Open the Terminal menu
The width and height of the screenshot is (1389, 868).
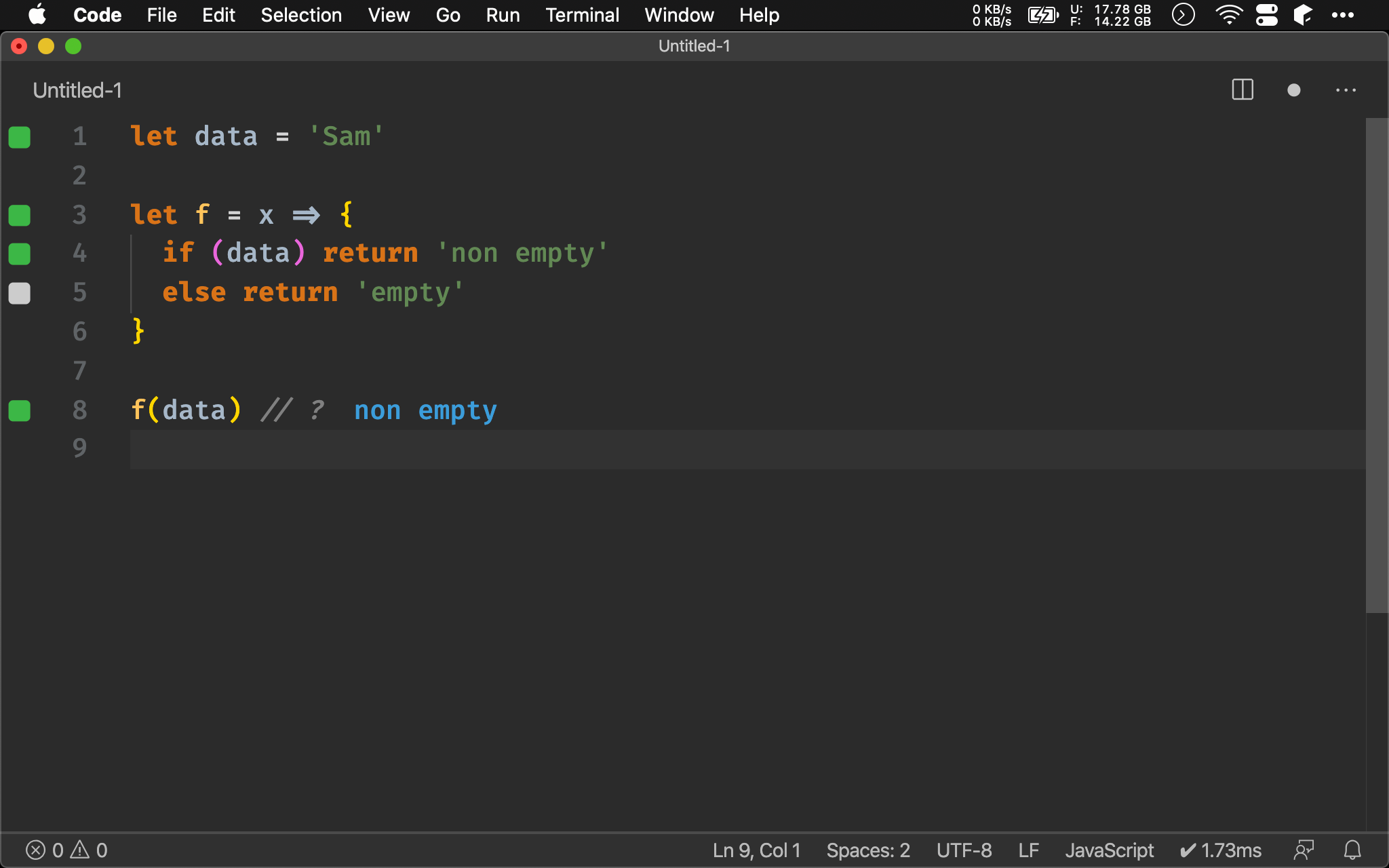[582, 15]
